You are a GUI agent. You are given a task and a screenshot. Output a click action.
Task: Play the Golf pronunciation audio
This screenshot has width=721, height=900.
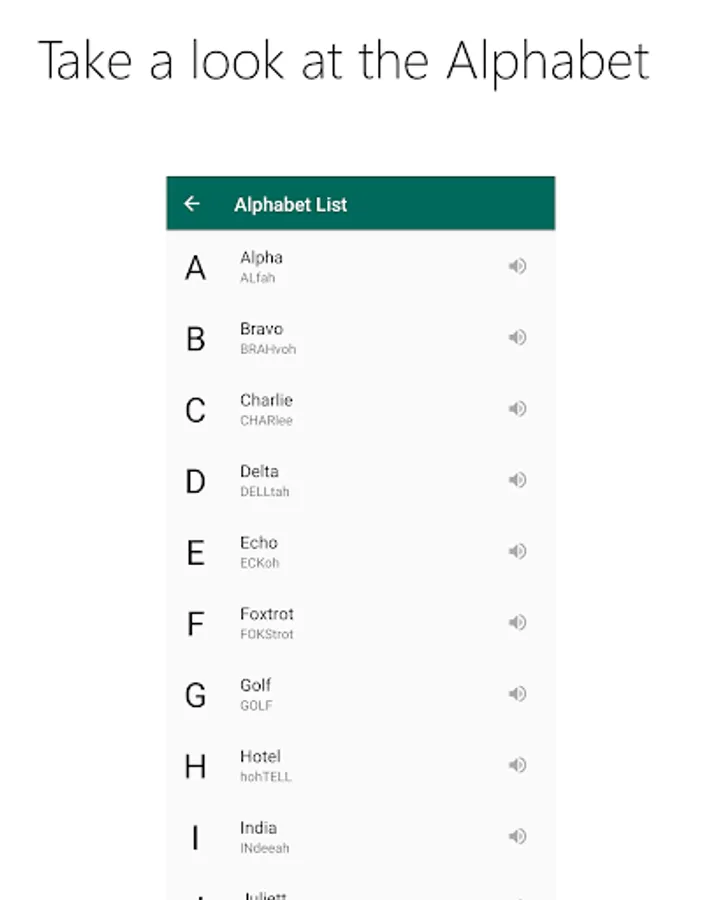tap(517, 693)
